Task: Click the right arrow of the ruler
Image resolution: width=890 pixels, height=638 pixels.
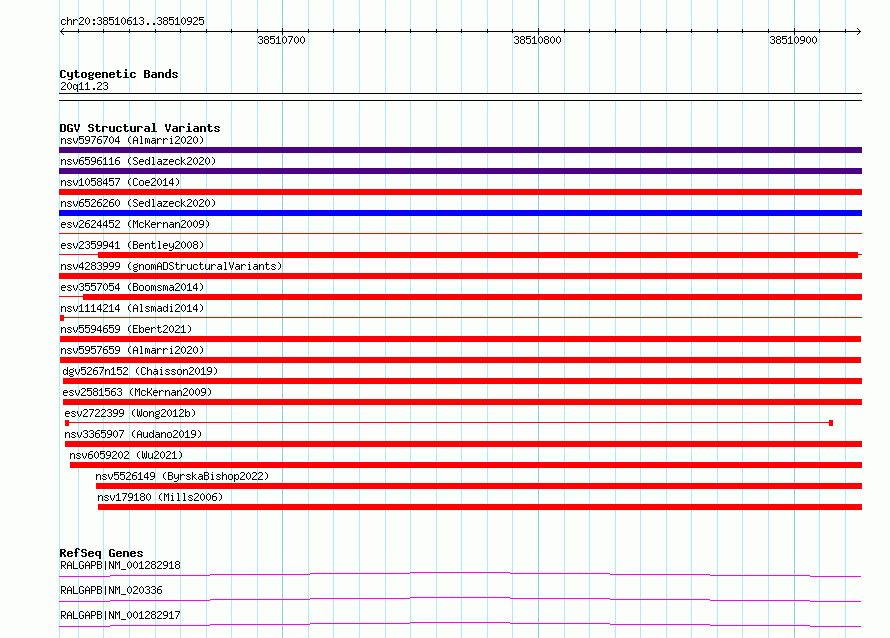Action: (859, 31)
